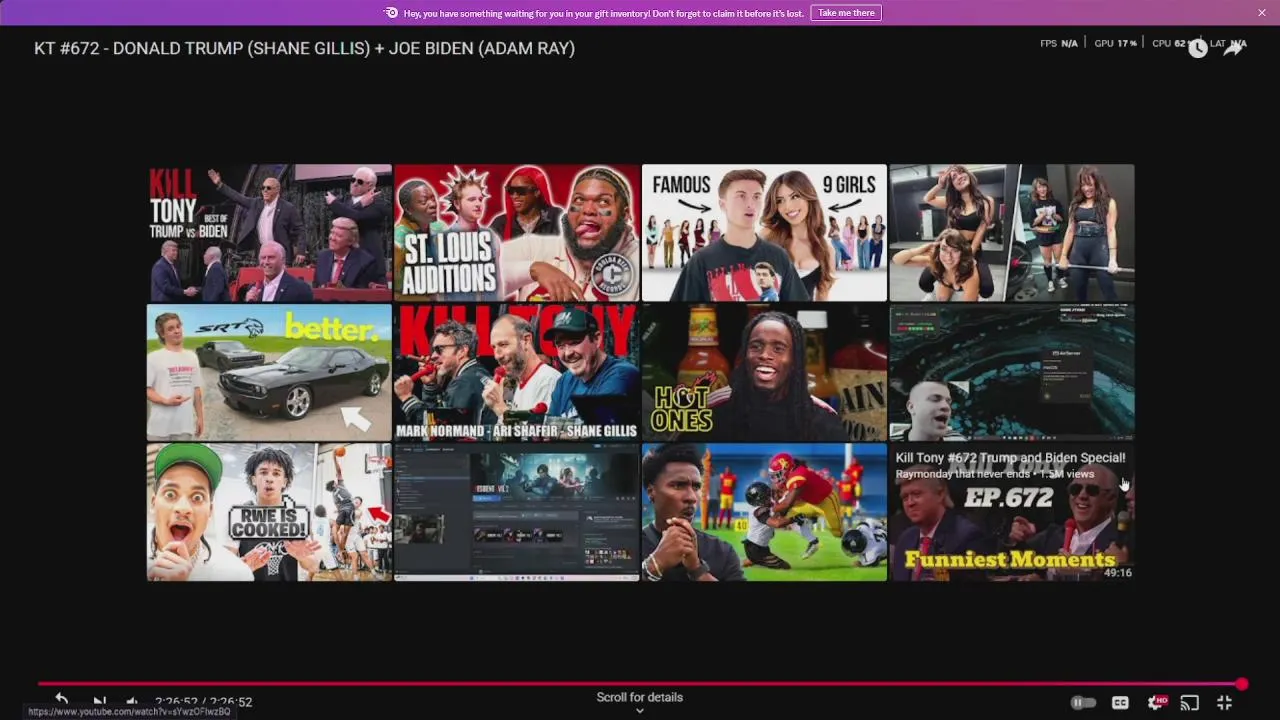Dismiss the gift inventory banner
Image resolution: width=1280 pixels, height=720 pixels.
pyautogui.click(x=1262, y=13)
